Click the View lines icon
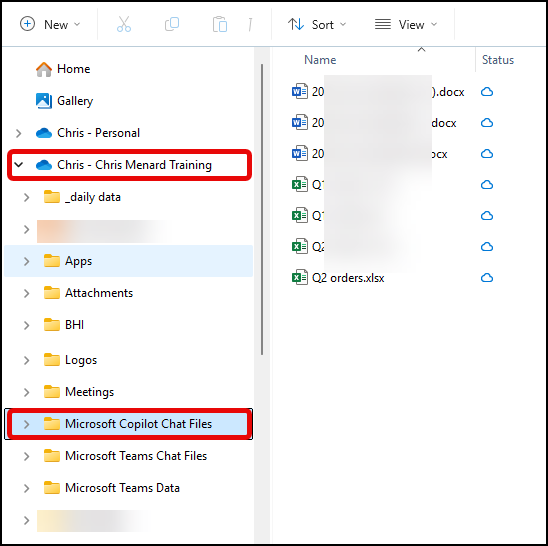This screenshot has height=546, width=548. pyautogui.click(x=383, y=24)
